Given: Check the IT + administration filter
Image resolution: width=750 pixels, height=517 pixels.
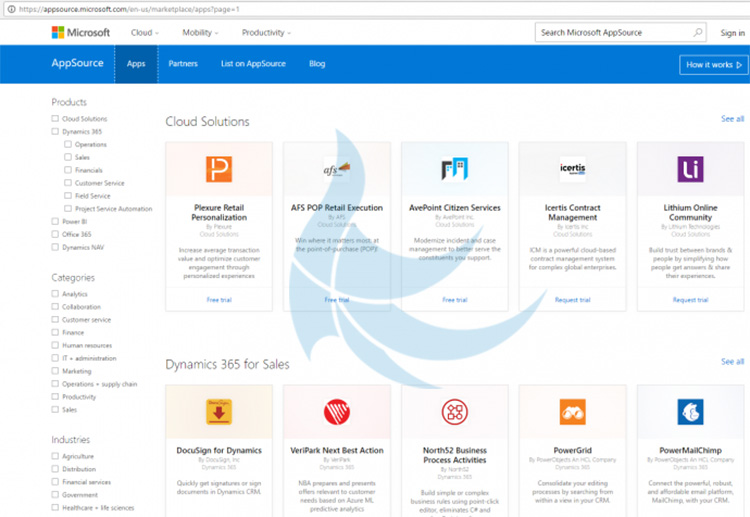Looking at the screenshot, I should click(55, 358).
